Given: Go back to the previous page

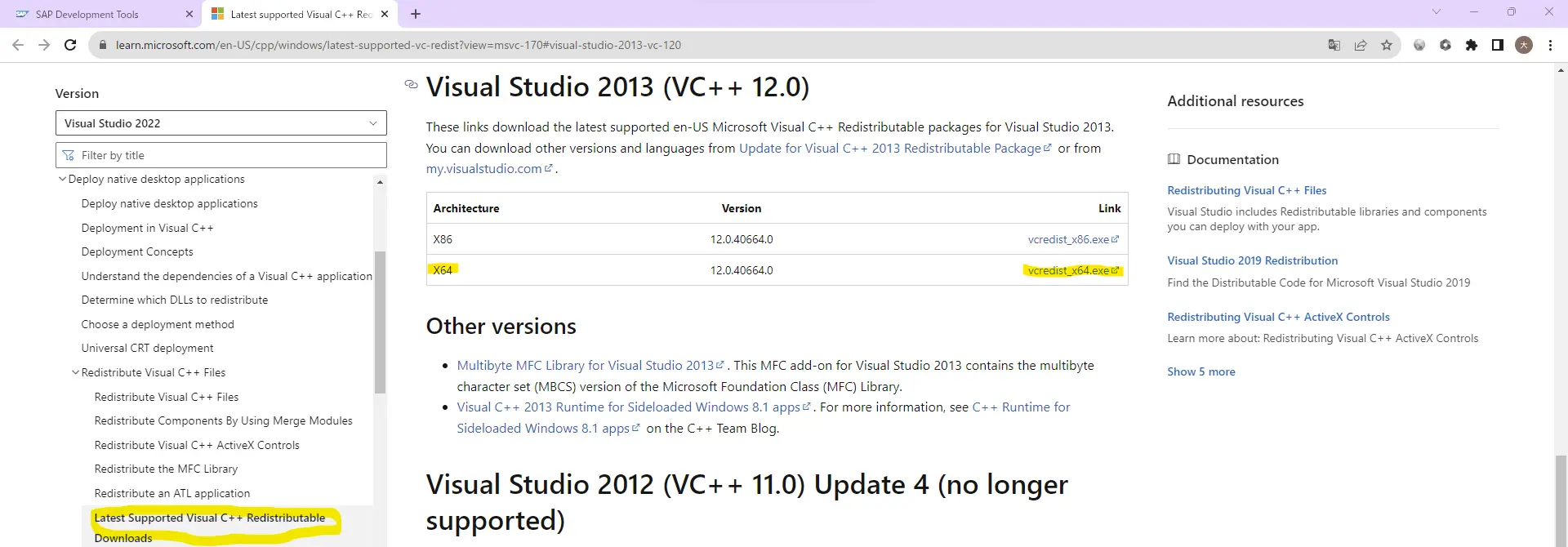Looking at the screenshot, I should (18, 45).
